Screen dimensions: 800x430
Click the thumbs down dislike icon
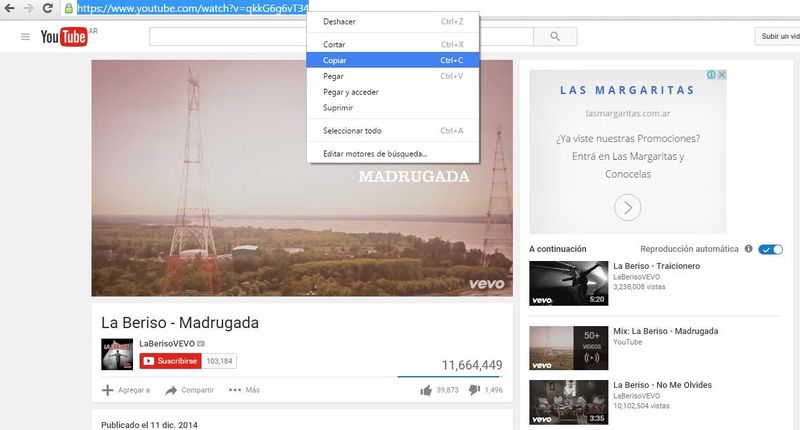(474, 390)
